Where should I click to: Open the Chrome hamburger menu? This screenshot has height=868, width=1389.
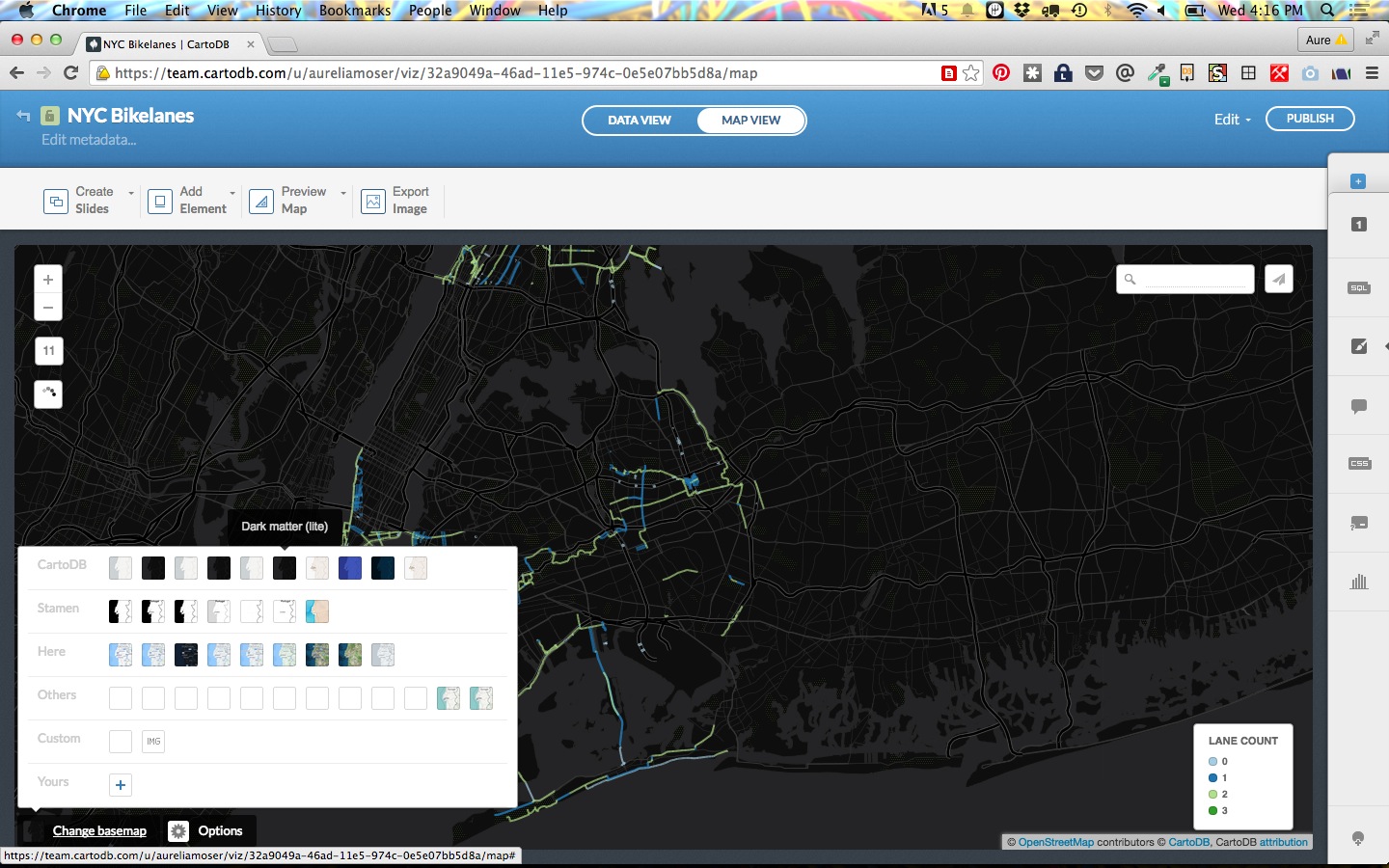click(1372, 73)
